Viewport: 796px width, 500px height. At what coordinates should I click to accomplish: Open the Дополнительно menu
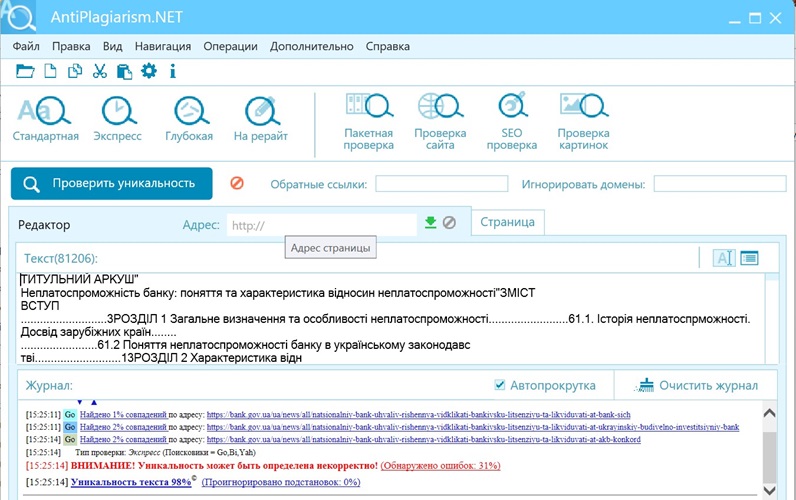click(312, 46)
